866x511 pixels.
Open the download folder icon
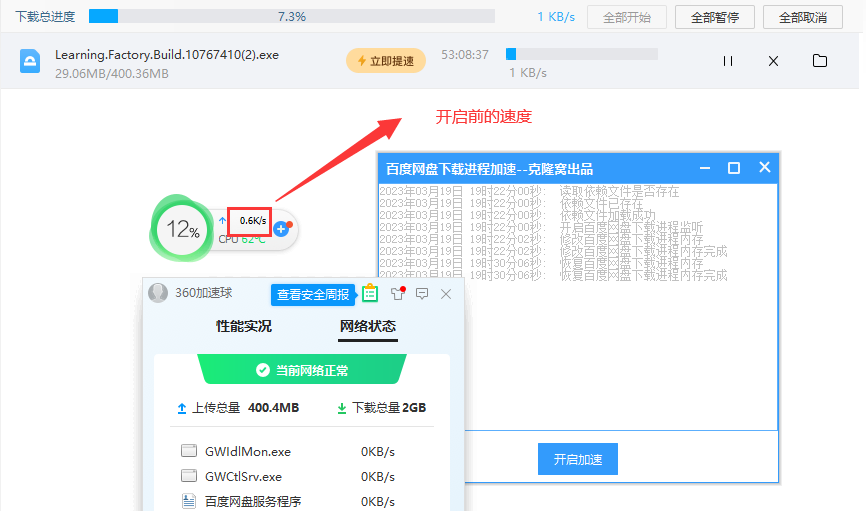coord(820,60)
